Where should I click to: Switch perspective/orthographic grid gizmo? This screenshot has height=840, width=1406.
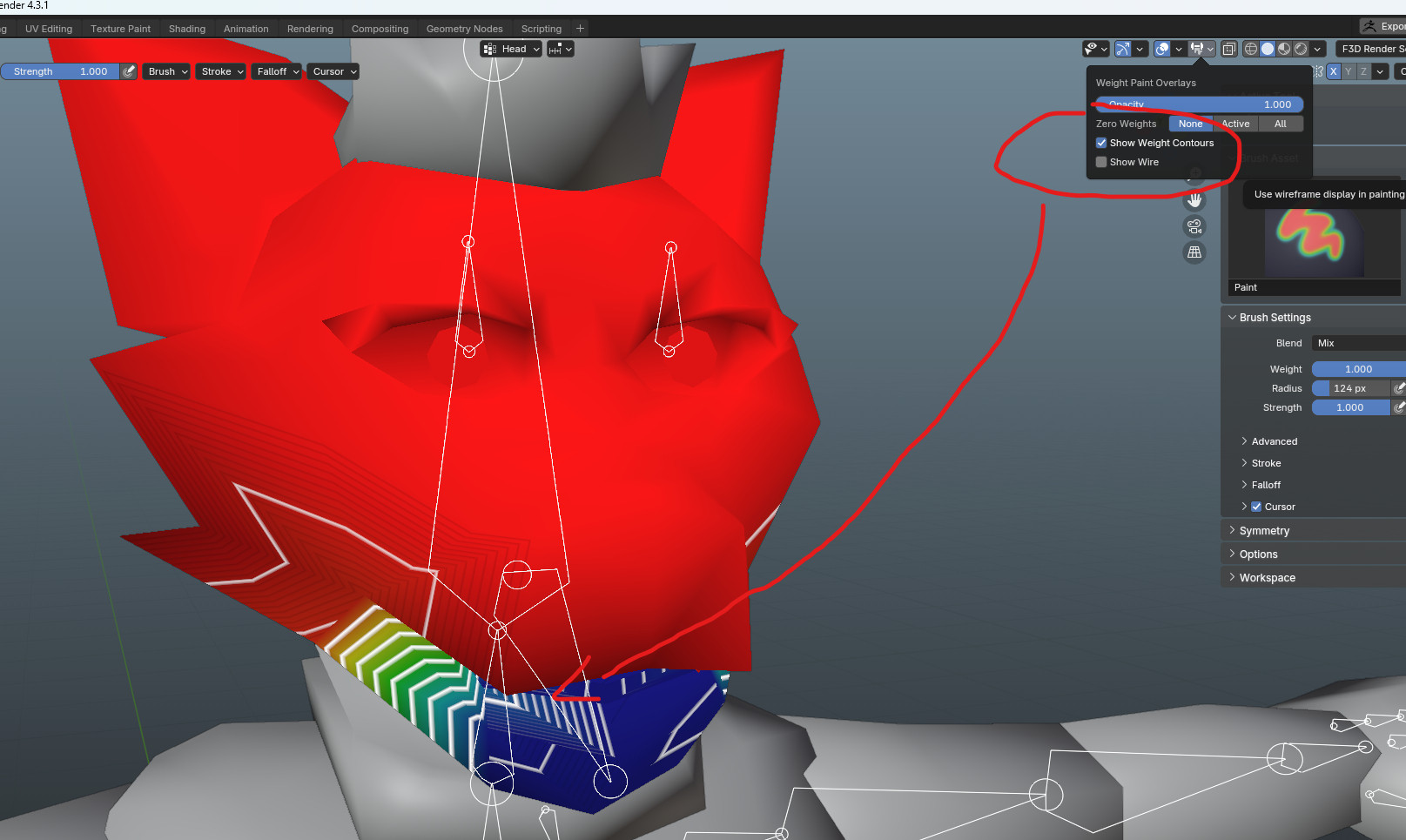point(1194,252)
